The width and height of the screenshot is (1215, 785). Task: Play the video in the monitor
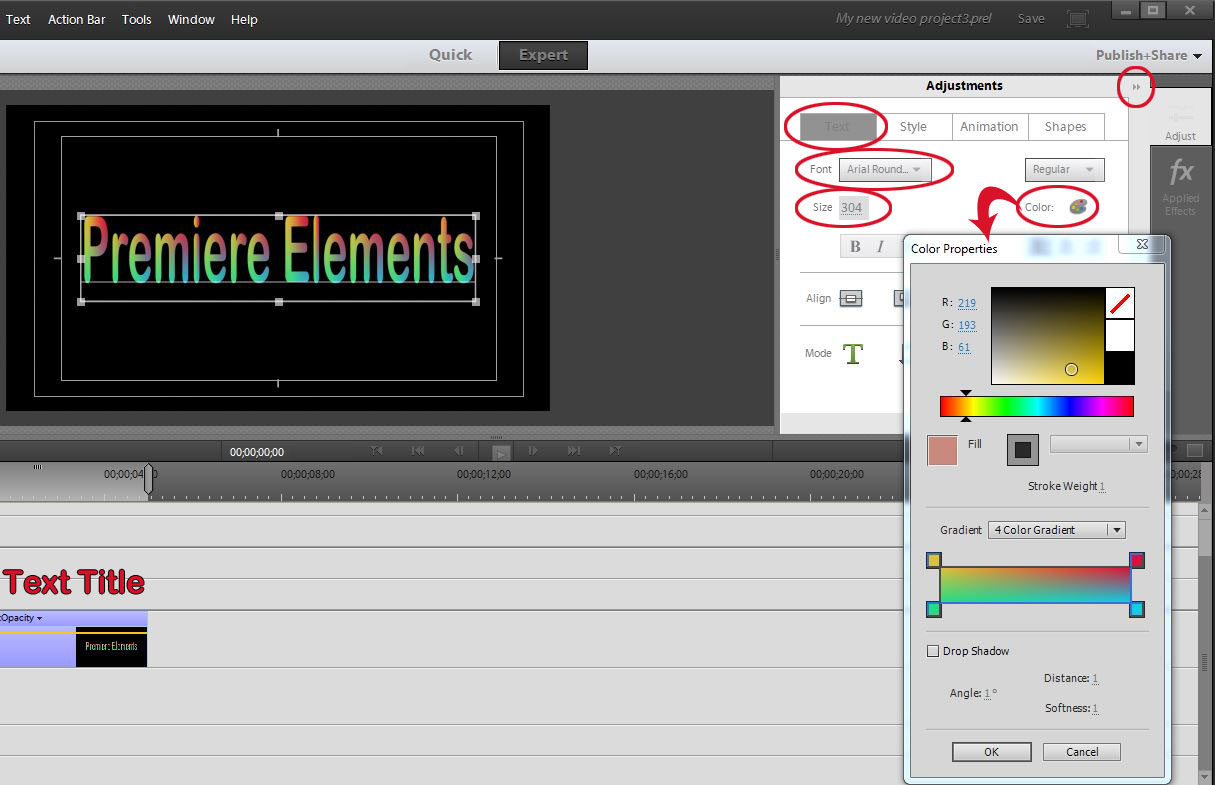(502, 452)
